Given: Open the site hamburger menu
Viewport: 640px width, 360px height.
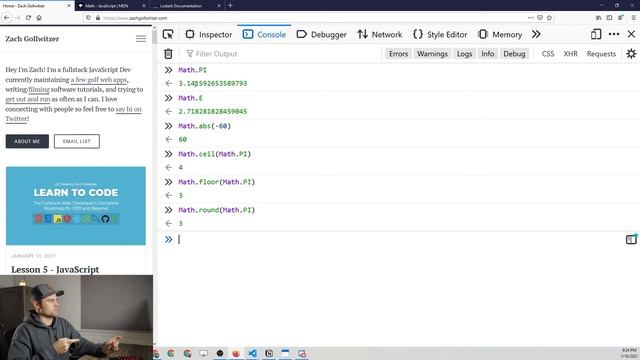Looking at the screenshot, I should point(141,38).
